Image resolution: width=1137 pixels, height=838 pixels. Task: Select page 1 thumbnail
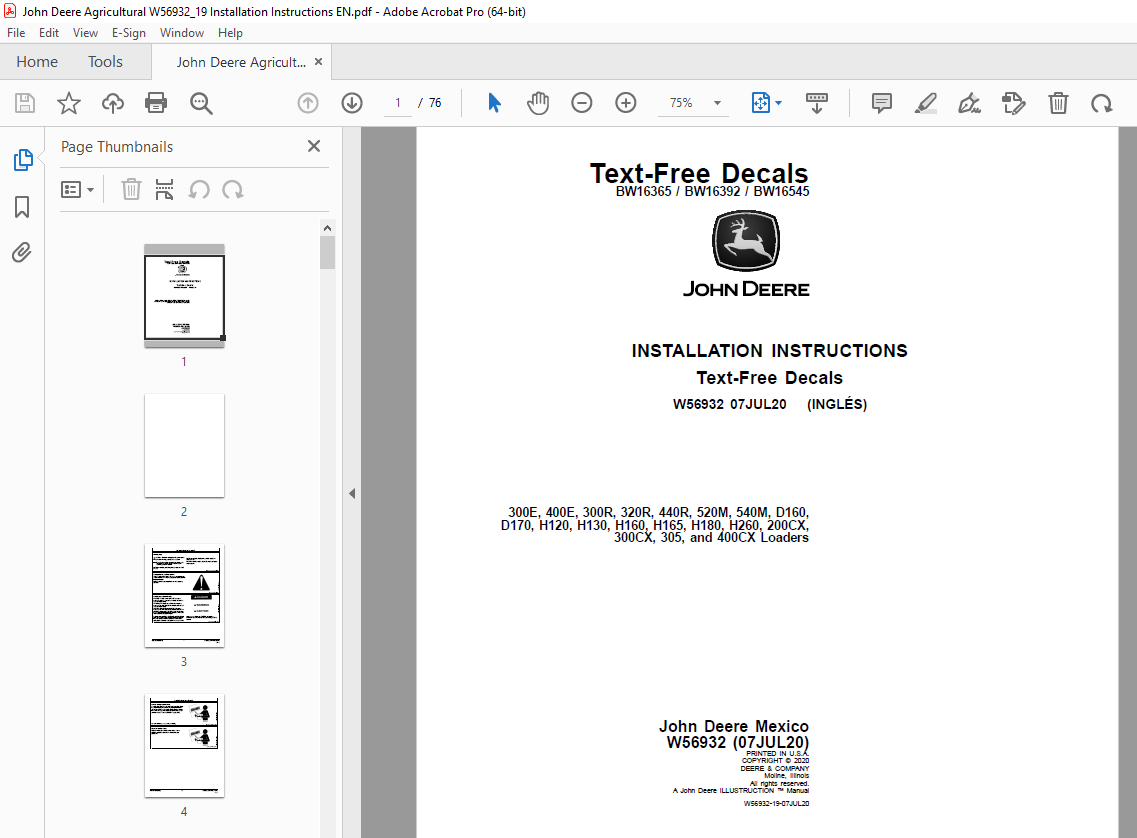tap(184, 296)
